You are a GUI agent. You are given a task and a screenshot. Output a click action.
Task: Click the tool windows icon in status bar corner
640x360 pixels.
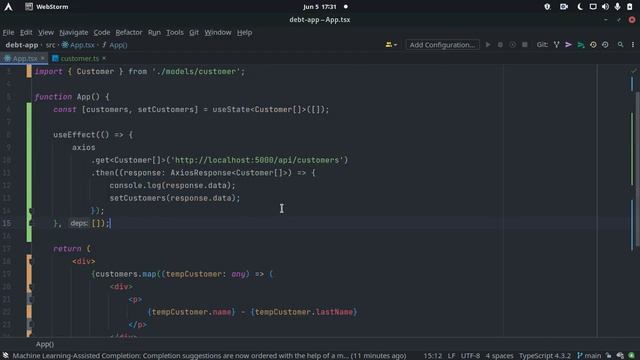click(5, 356)
